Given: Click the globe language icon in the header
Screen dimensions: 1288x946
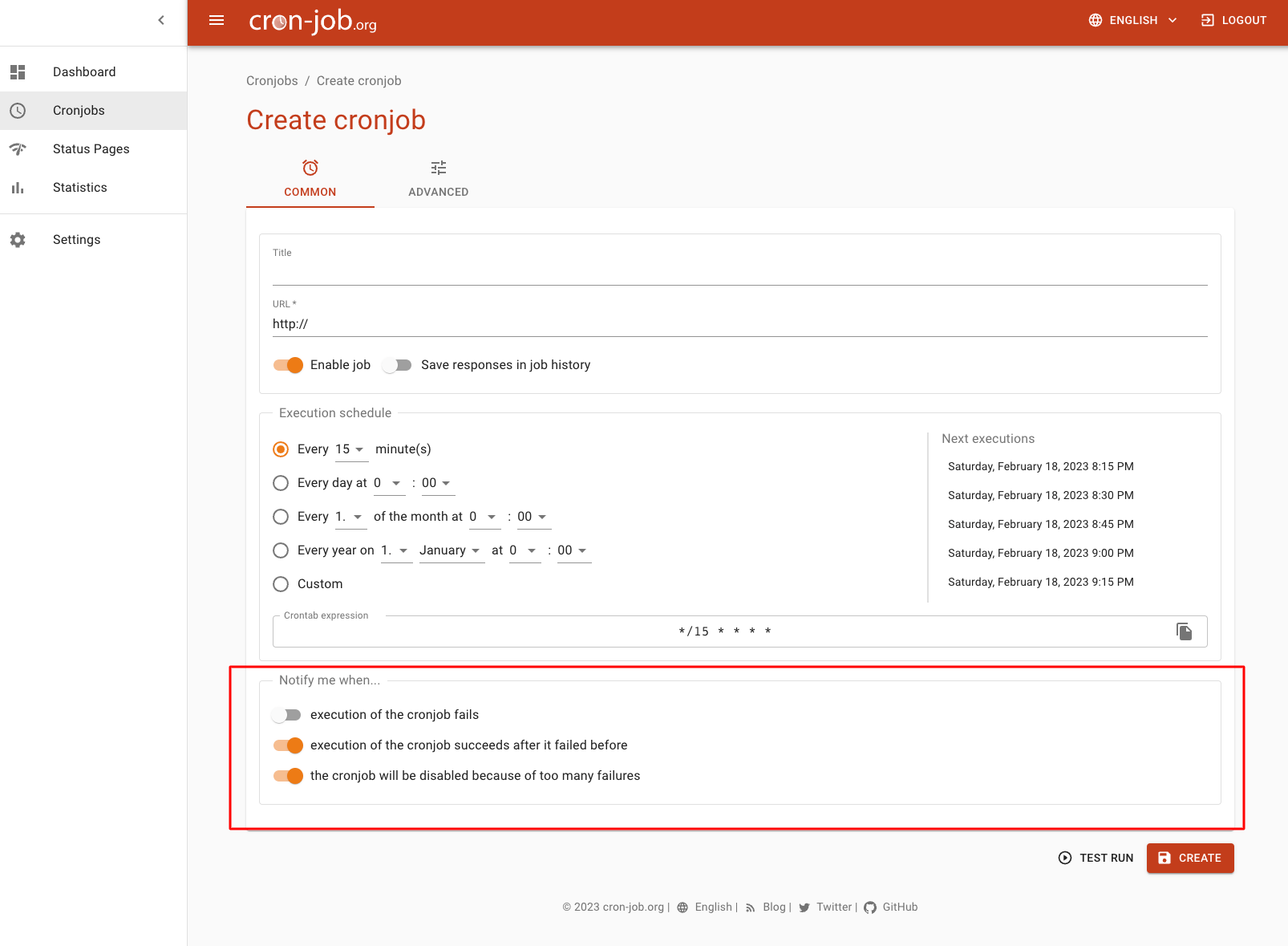Looking at the screenshot, I should pos(1096,20).
